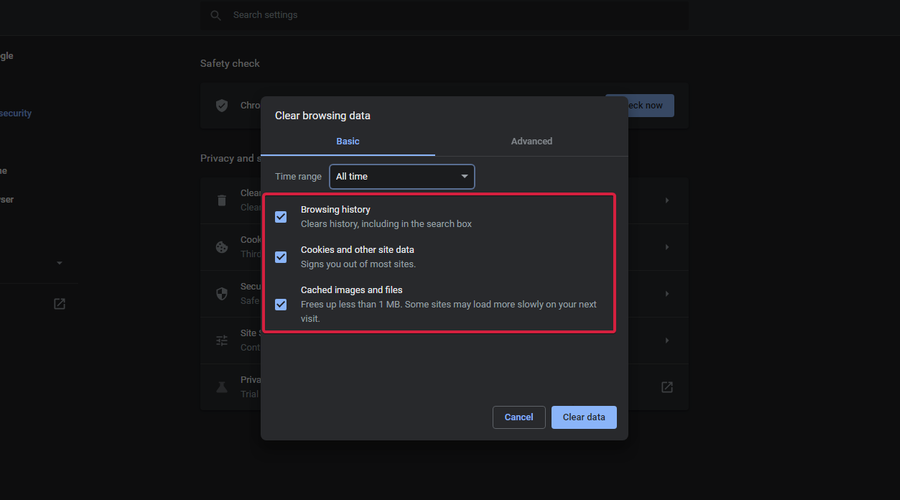
Task: Click the Privacy Sandbox flask icon
Action: click(222, 386)
